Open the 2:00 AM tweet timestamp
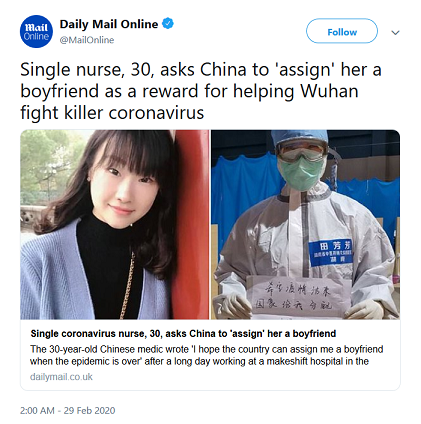Image resolution: width=421 pixels, height=424 pixels. (x=37, y=410)
